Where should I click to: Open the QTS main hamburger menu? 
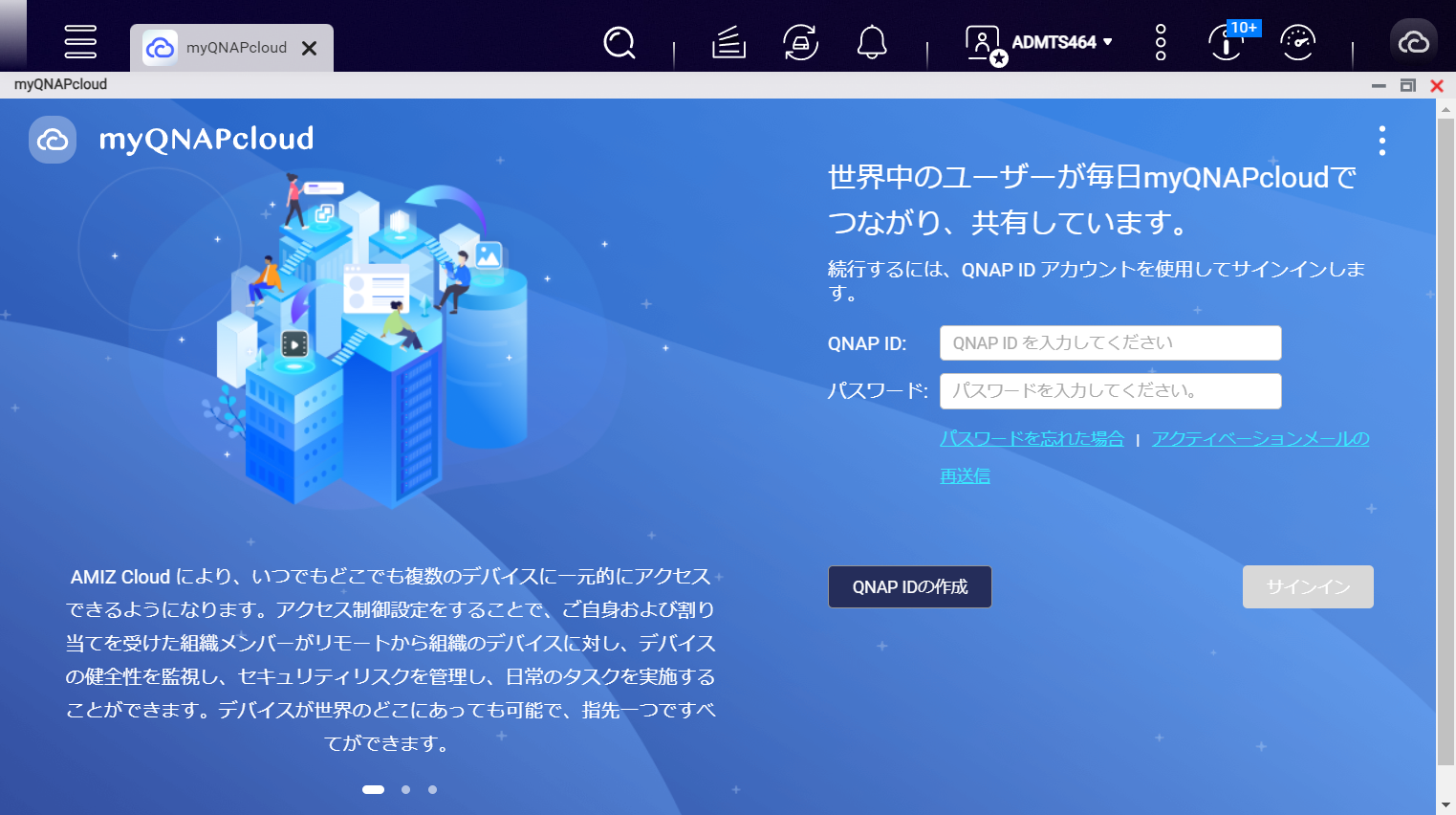80,42
